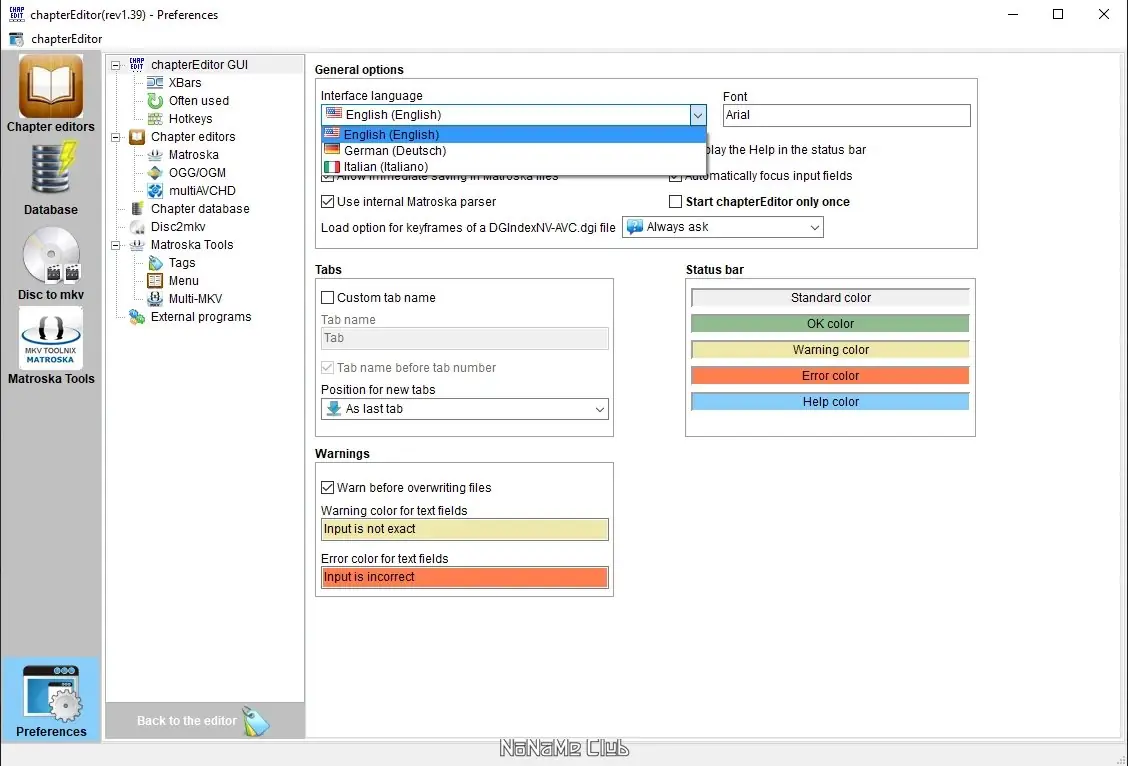Select the Multi-MKV tree label
Screen dimensions: 1128x766
tap(195, 298)
